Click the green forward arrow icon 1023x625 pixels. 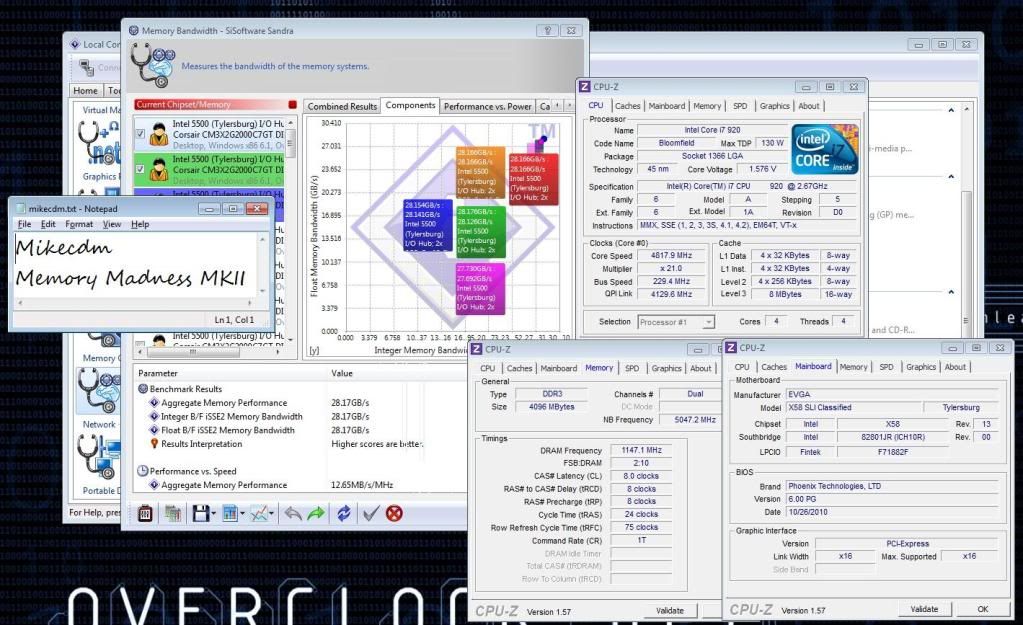pyautogui.click(x=316, y=513)
